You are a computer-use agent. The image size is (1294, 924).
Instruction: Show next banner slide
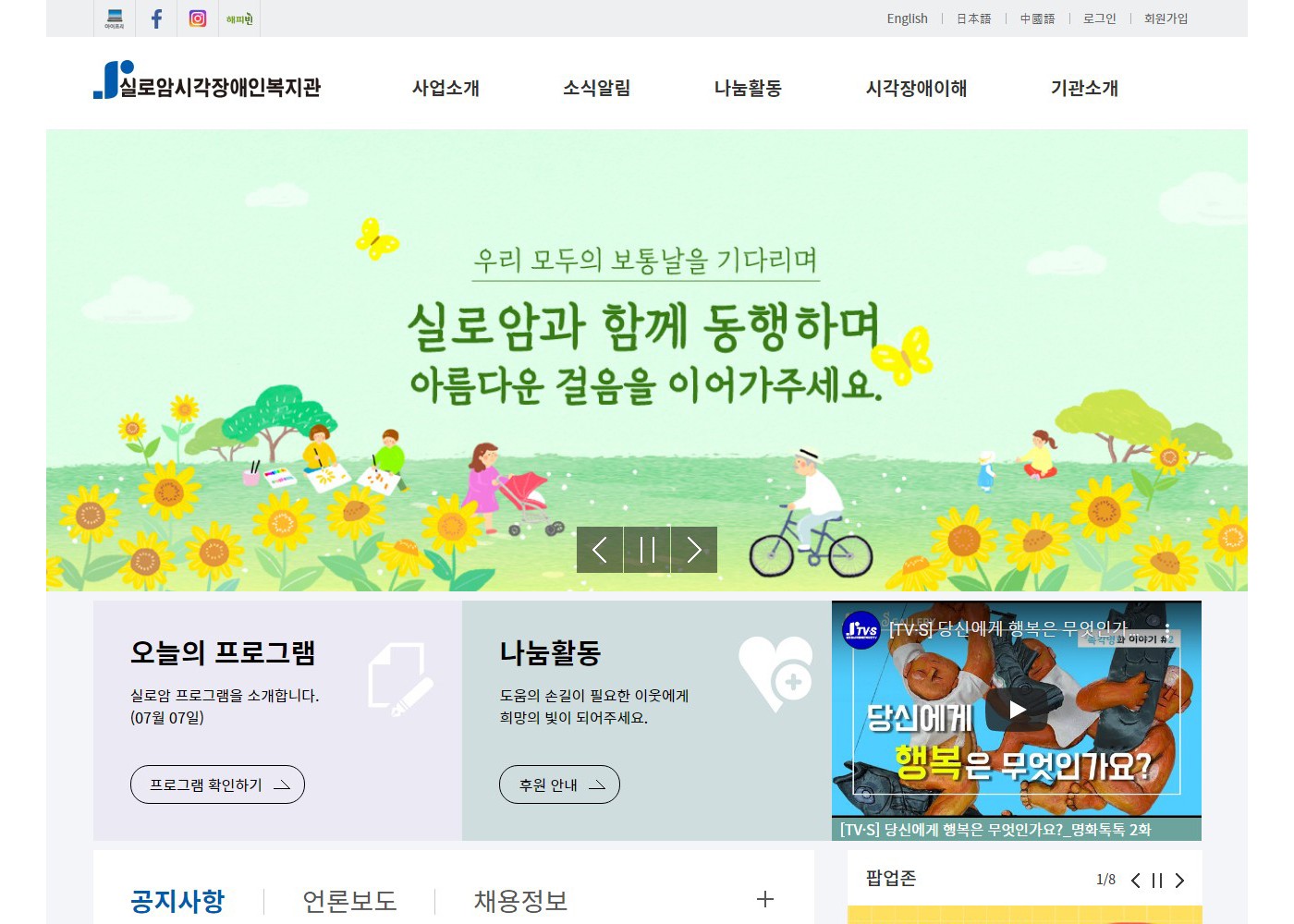tap(694, 550)
